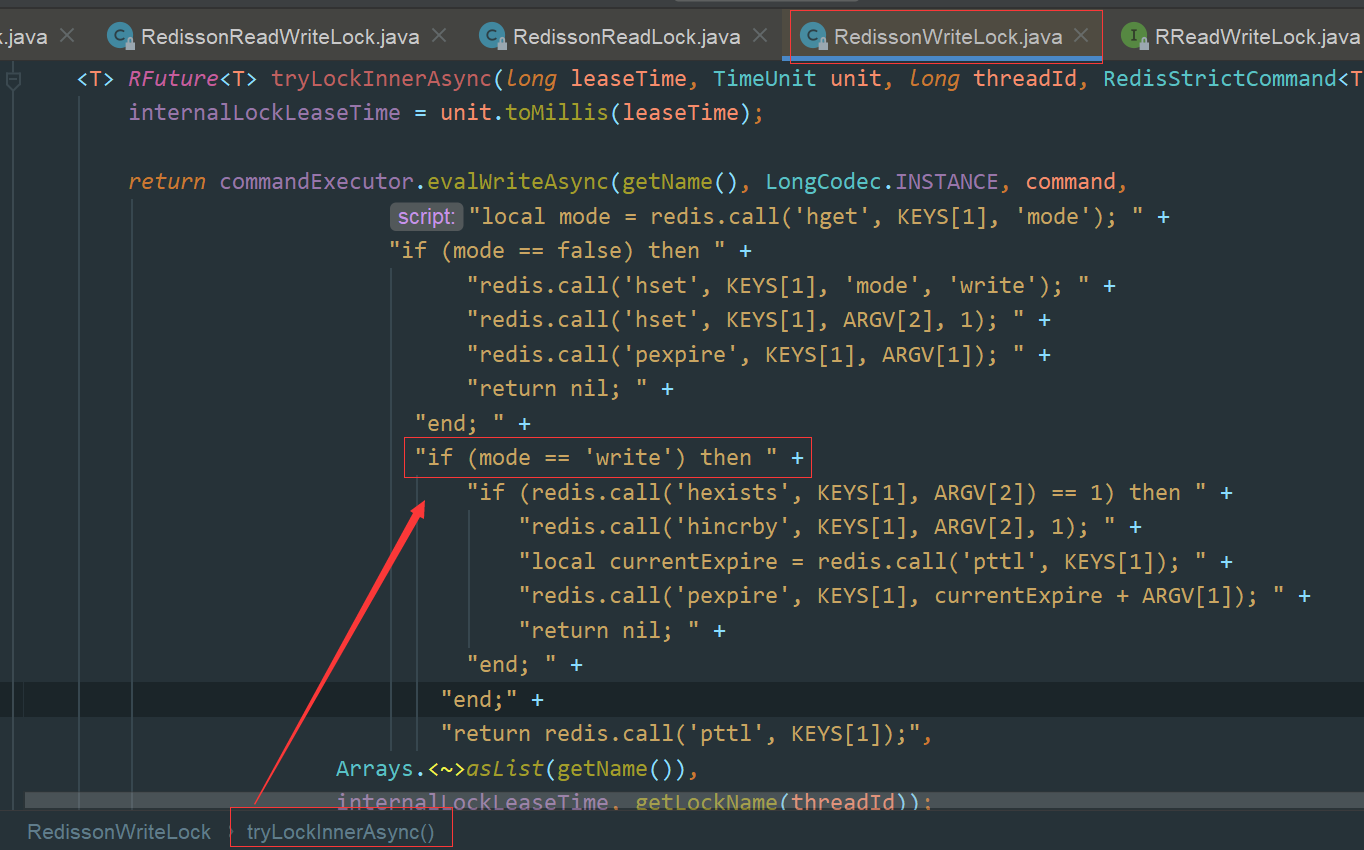Close the RedissonReadLock.java tab
This screenshot has height=850, width=1364.
(x=760, y=36)
